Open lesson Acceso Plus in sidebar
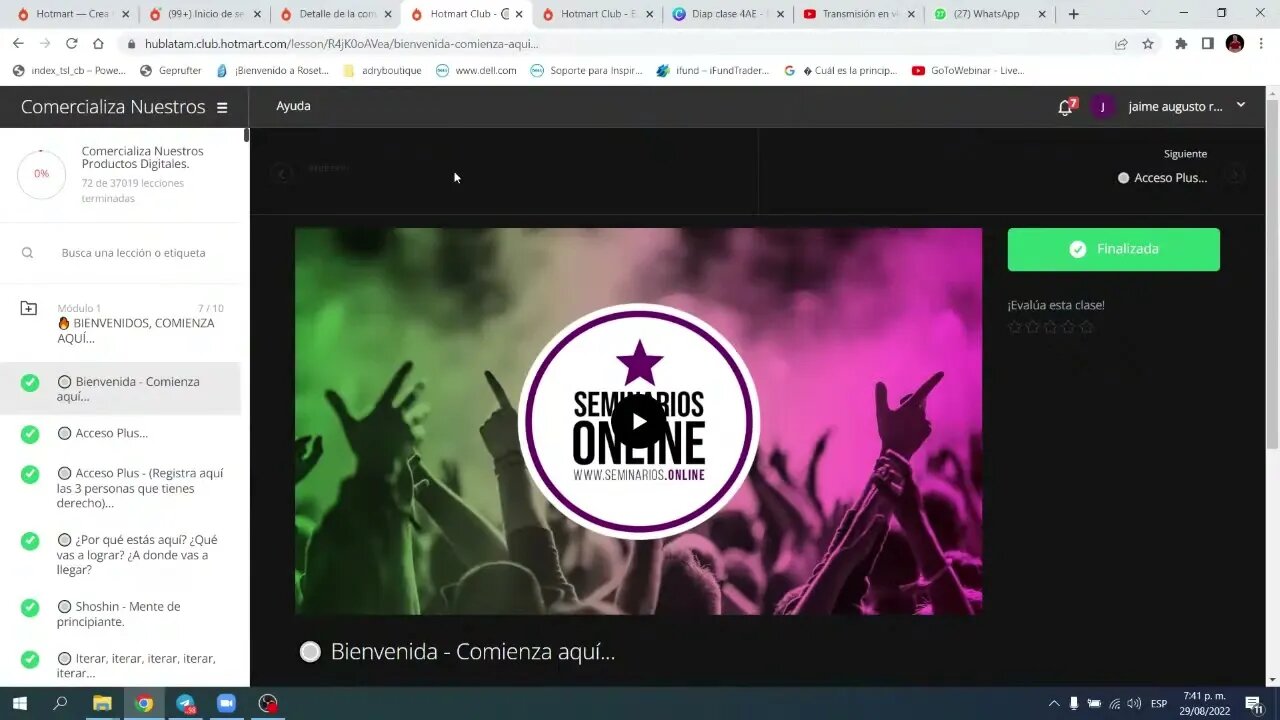 (x=103, y=433)
